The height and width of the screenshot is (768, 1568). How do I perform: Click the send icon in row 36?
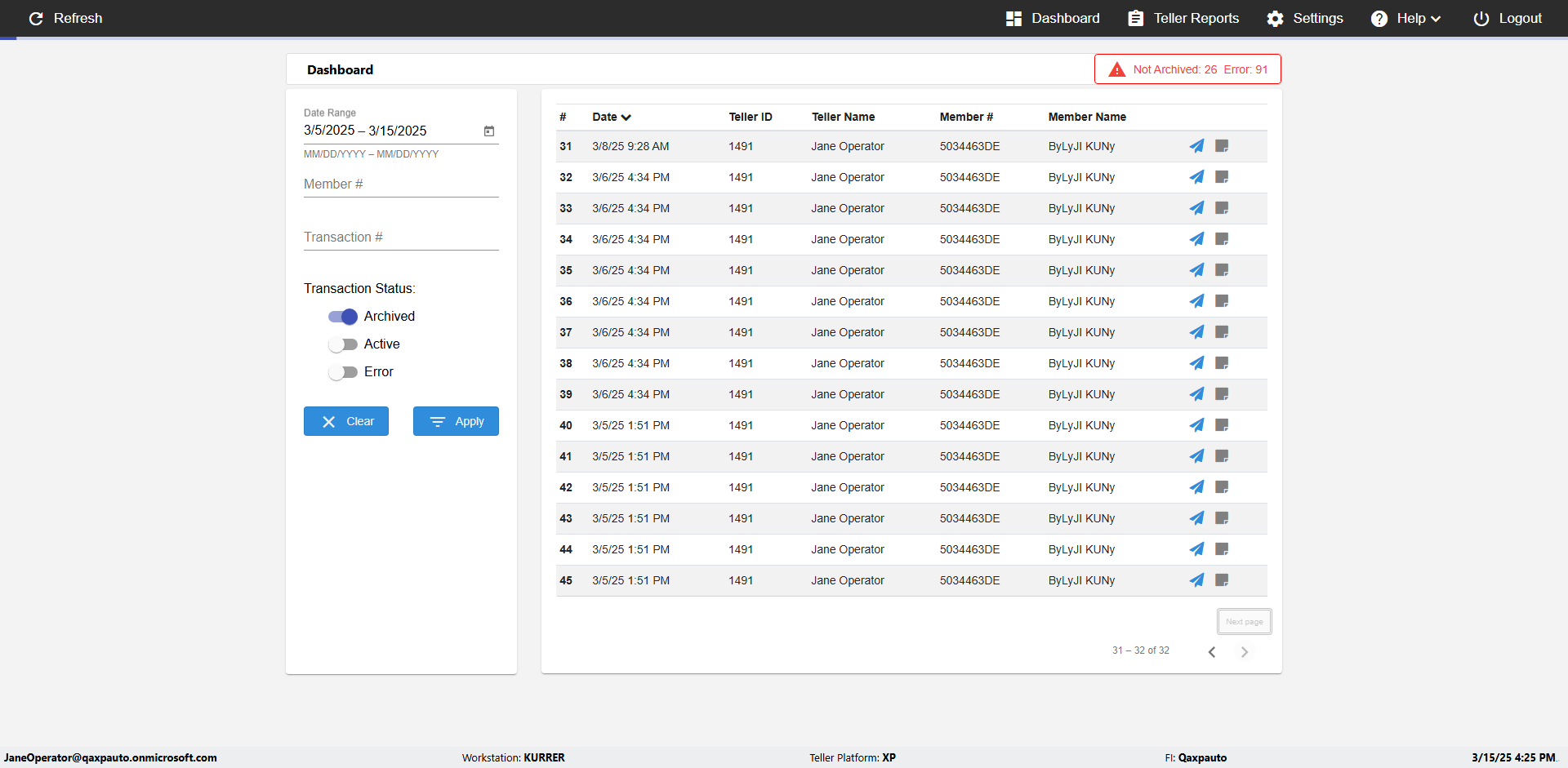click(1196, 301)
